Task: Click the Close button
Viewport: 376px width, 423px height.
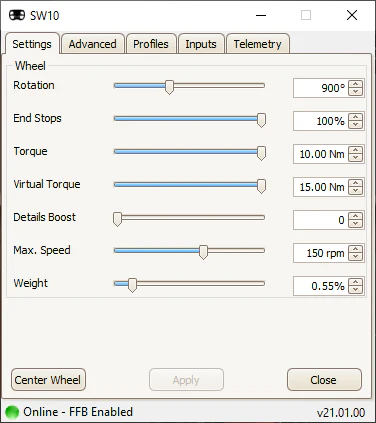Action: (324, 380)
